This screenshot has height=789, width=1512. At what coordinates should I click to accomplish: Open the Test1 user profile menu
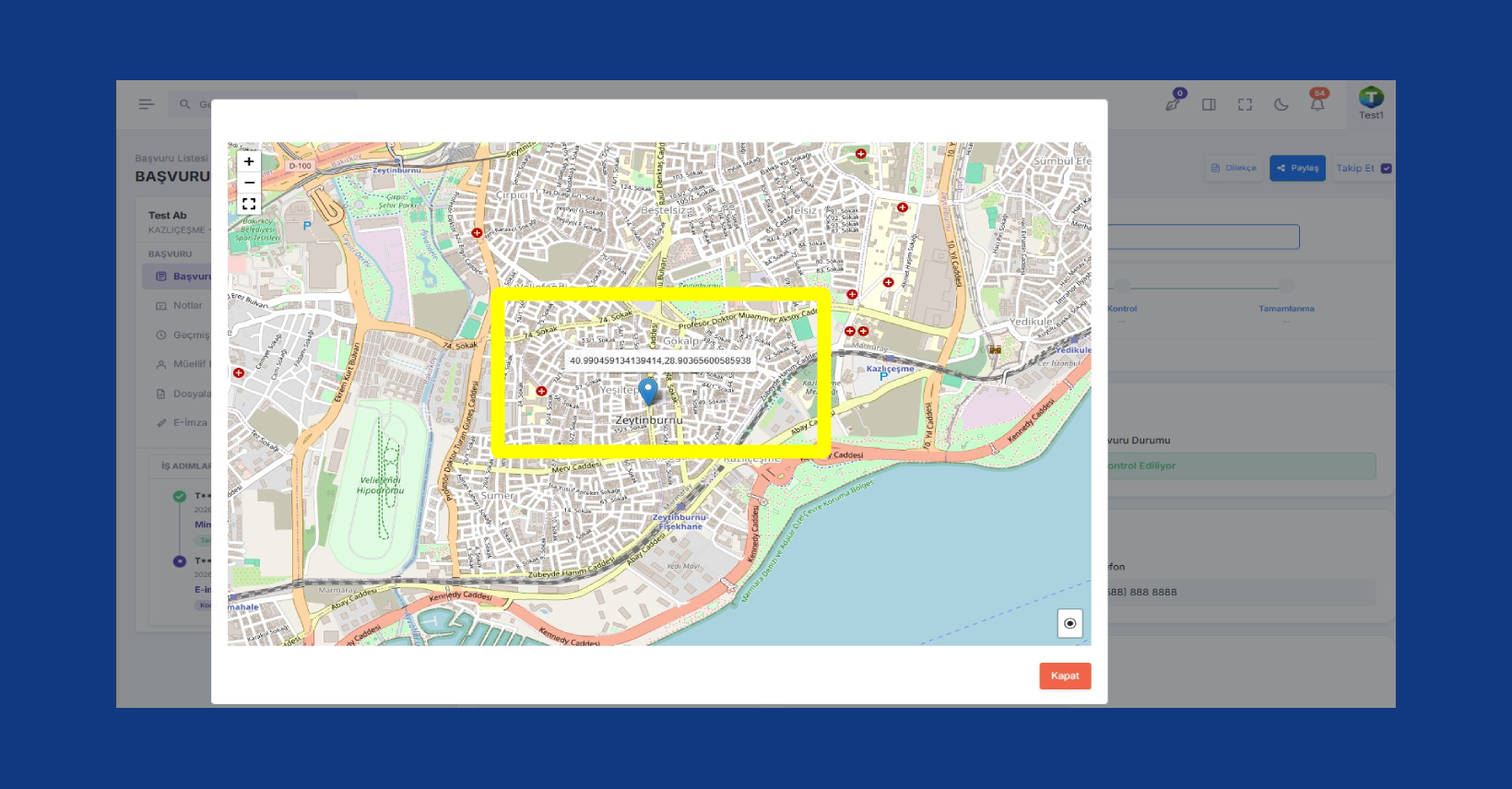pyautogui.click(x=1371, y=103)
